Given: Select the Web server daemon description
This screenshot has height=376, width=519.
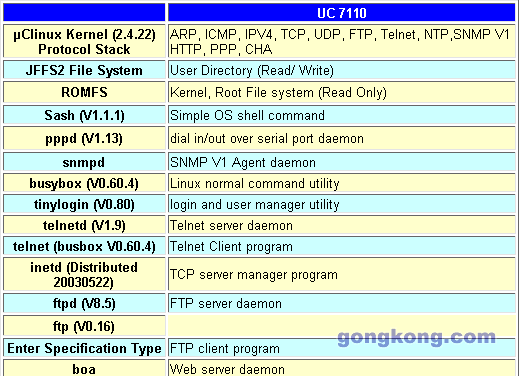Looking at the screenshot, I should point(227,369).
